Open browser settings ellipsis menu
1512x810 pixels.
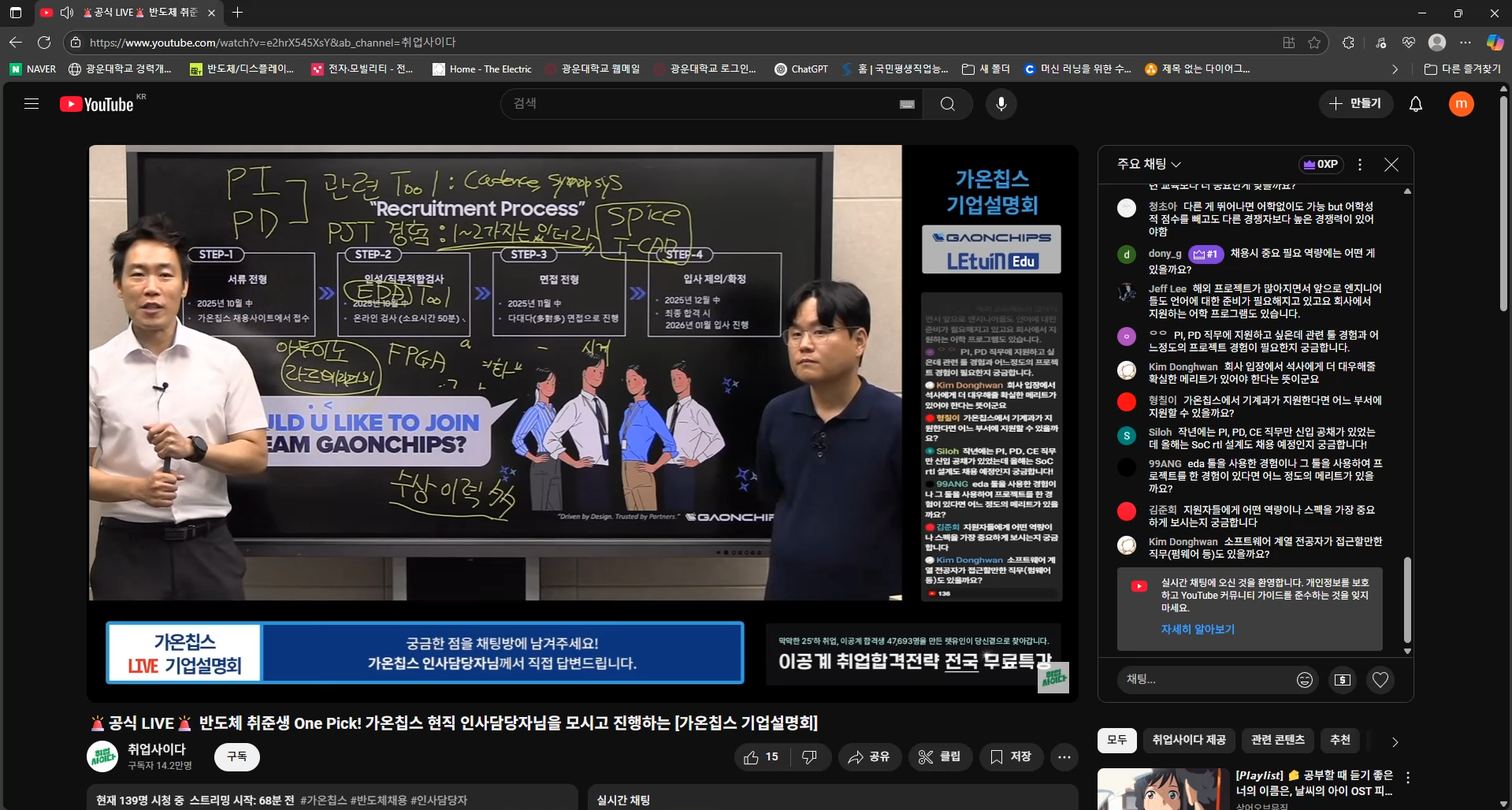(1466, 43)
